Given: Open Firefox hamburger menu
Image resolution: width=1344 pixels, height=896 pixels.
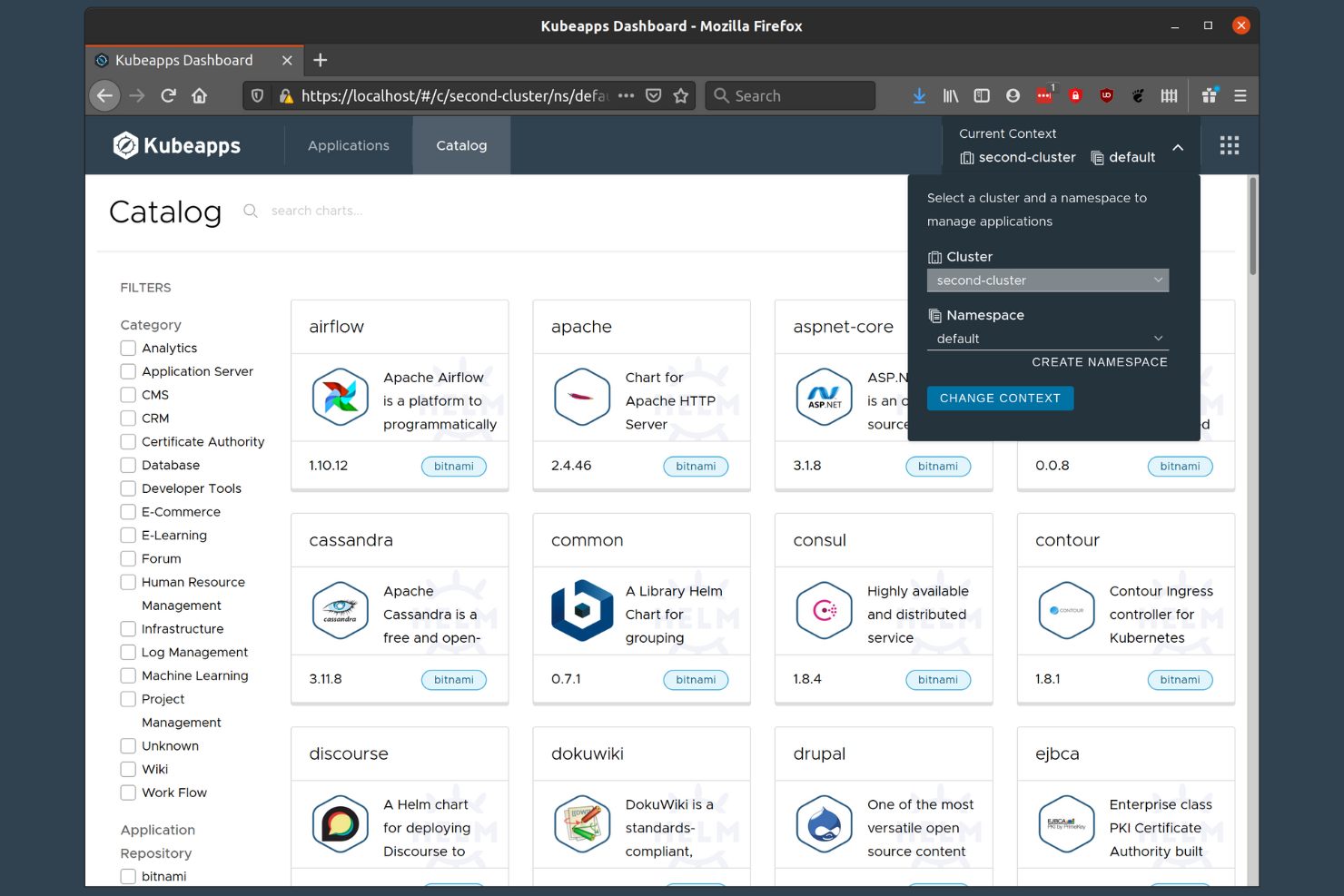Looking at the screenshot, I should 1240,95.
